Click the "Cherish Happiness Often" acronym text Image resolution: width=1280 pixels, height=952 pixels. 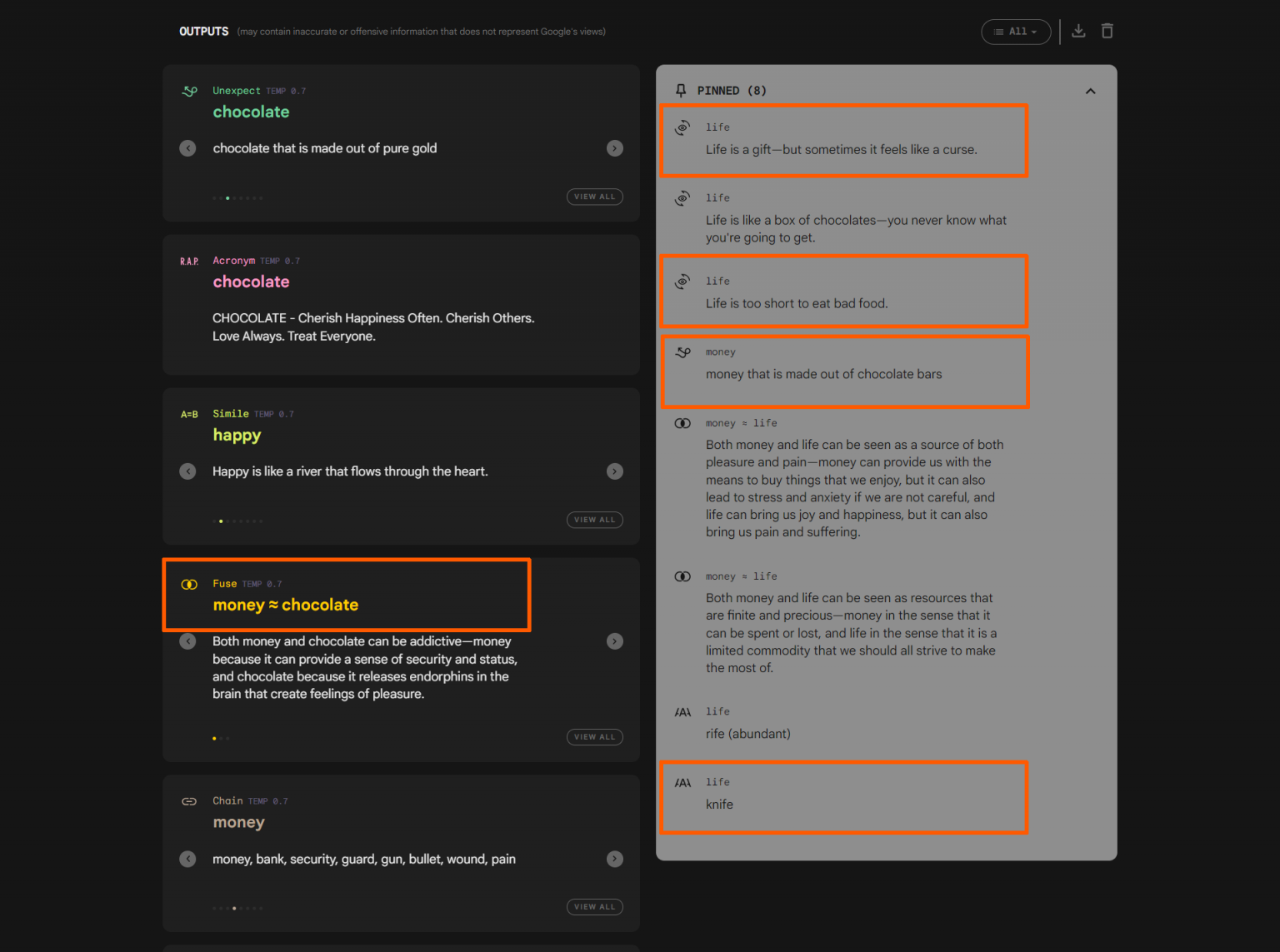373,327
